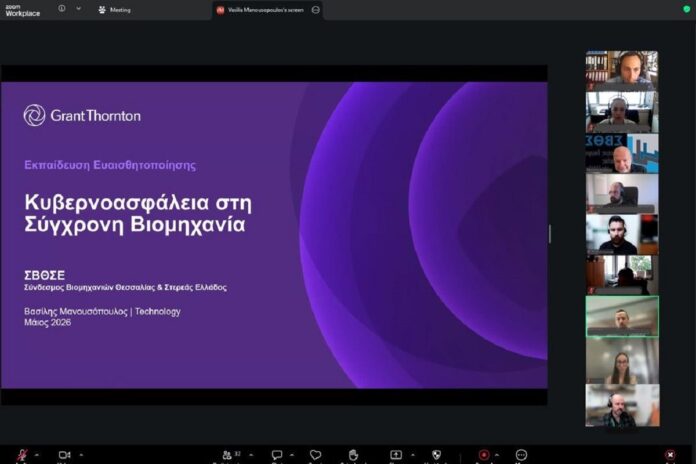Select sixth participant video, dark silhouette by window

[x=622, y=275]
